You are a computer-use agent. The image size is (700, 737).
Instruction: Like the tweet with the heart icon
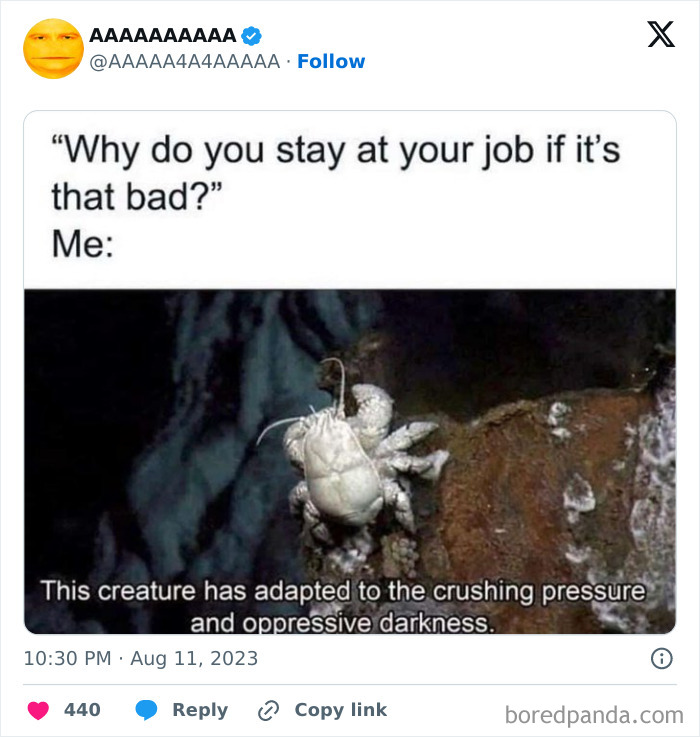pos(38,710)
